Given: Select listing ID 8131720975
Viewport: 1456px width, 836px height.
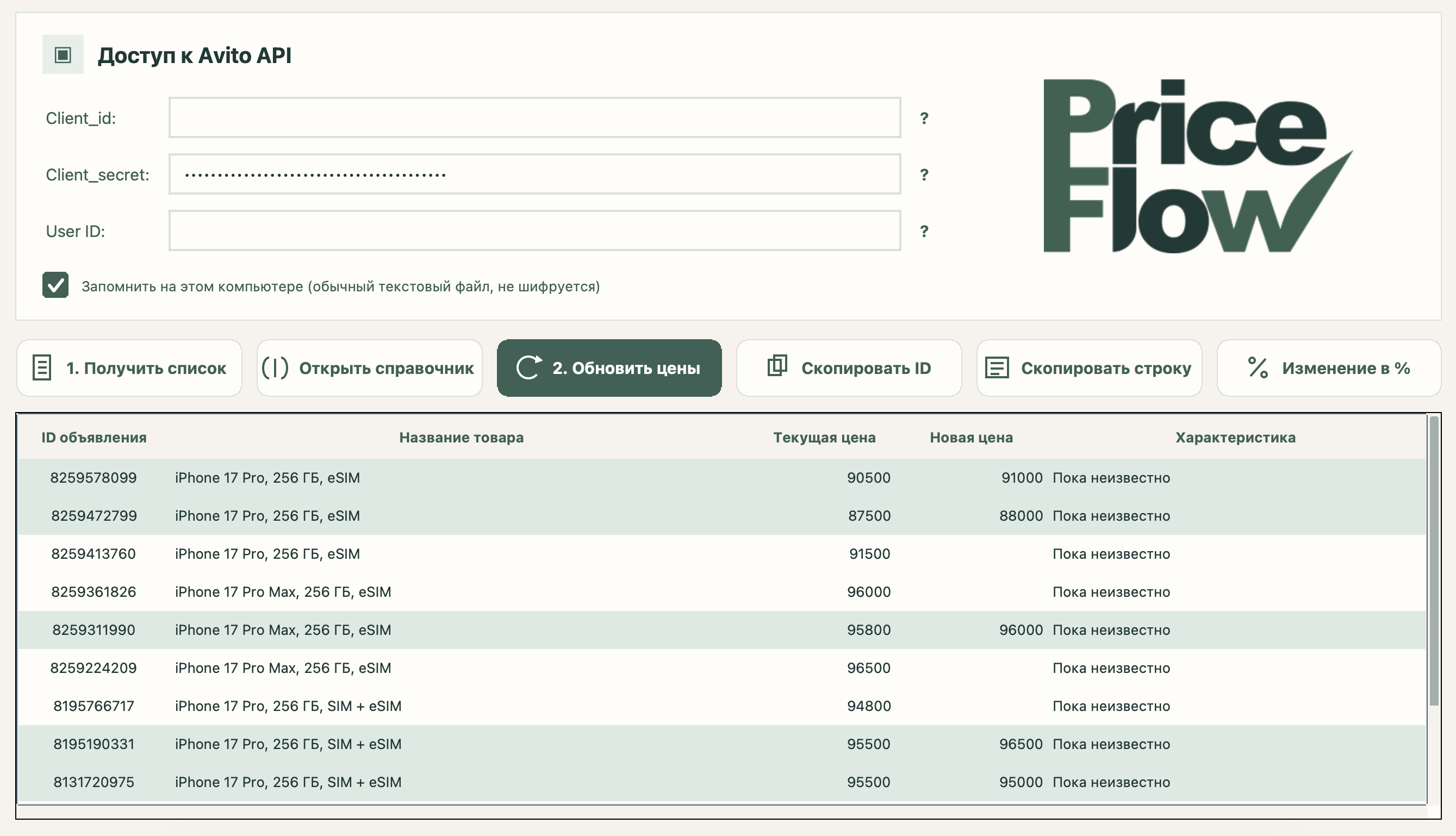Looking at the screenshot, I should click(x=94, y=782).
